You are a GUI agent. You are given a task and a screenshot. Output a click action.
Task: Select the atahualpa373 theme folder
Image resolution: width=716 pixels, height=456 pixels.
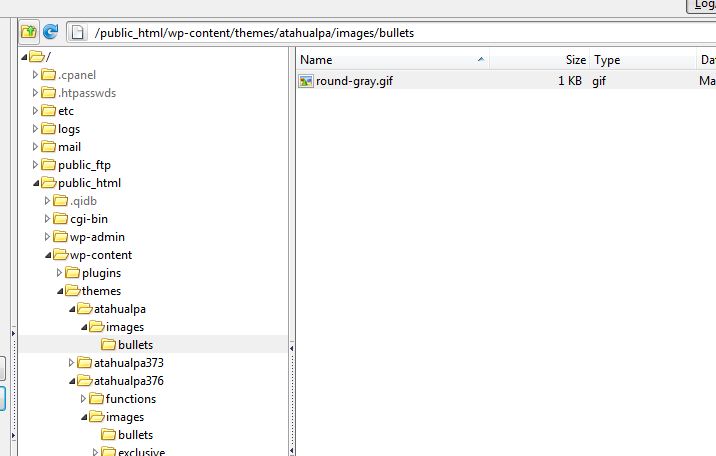[129, 363]
